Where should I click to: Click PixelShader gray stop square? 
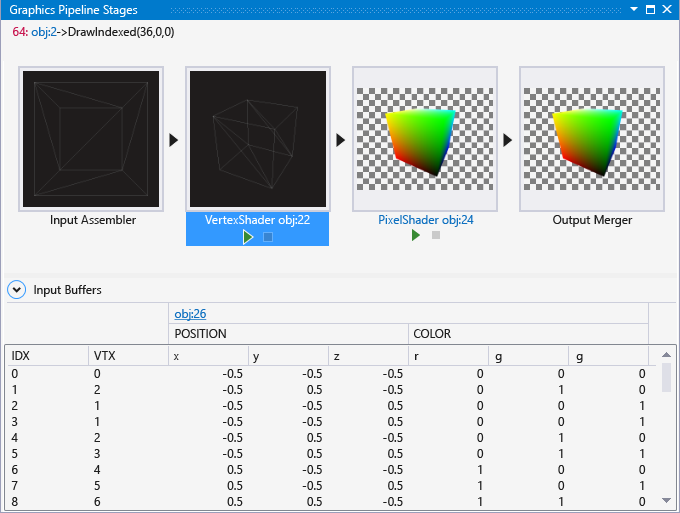[436, 235]
